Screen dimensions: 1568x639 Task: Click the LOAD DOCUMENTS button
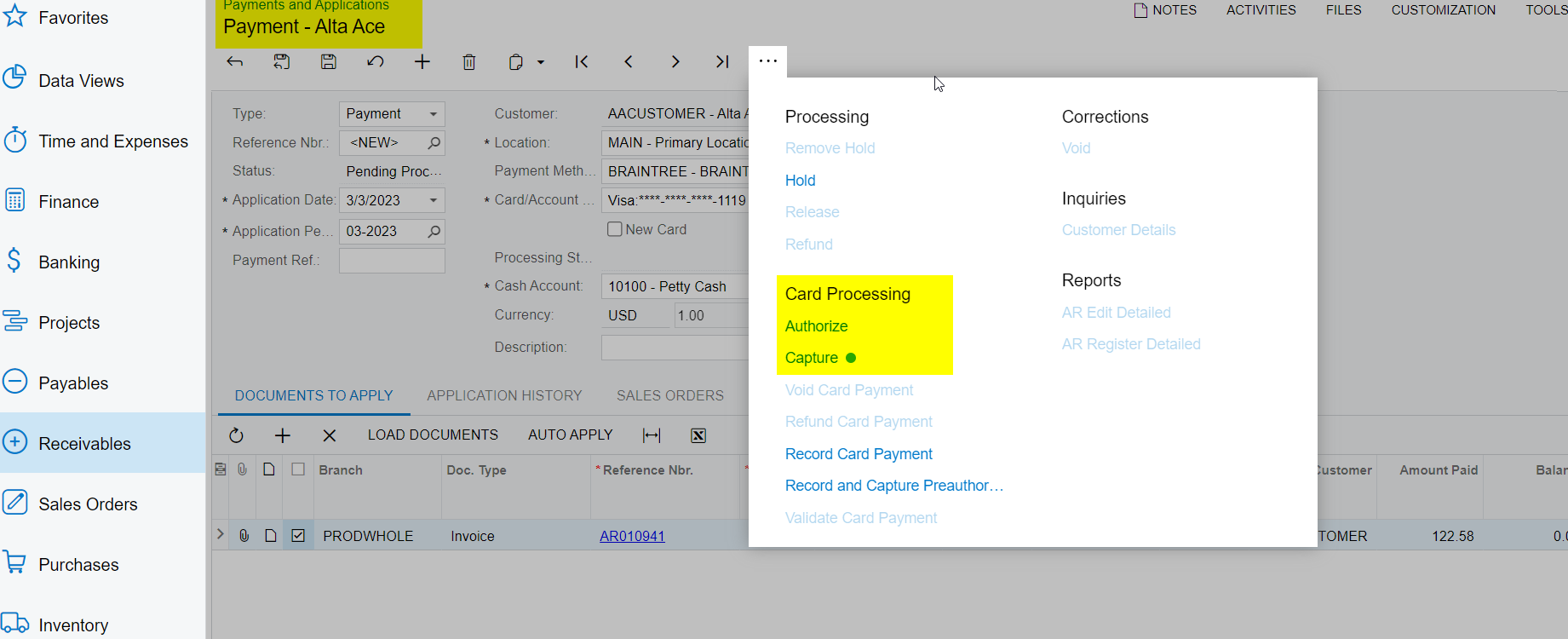(x=433, y=435)
